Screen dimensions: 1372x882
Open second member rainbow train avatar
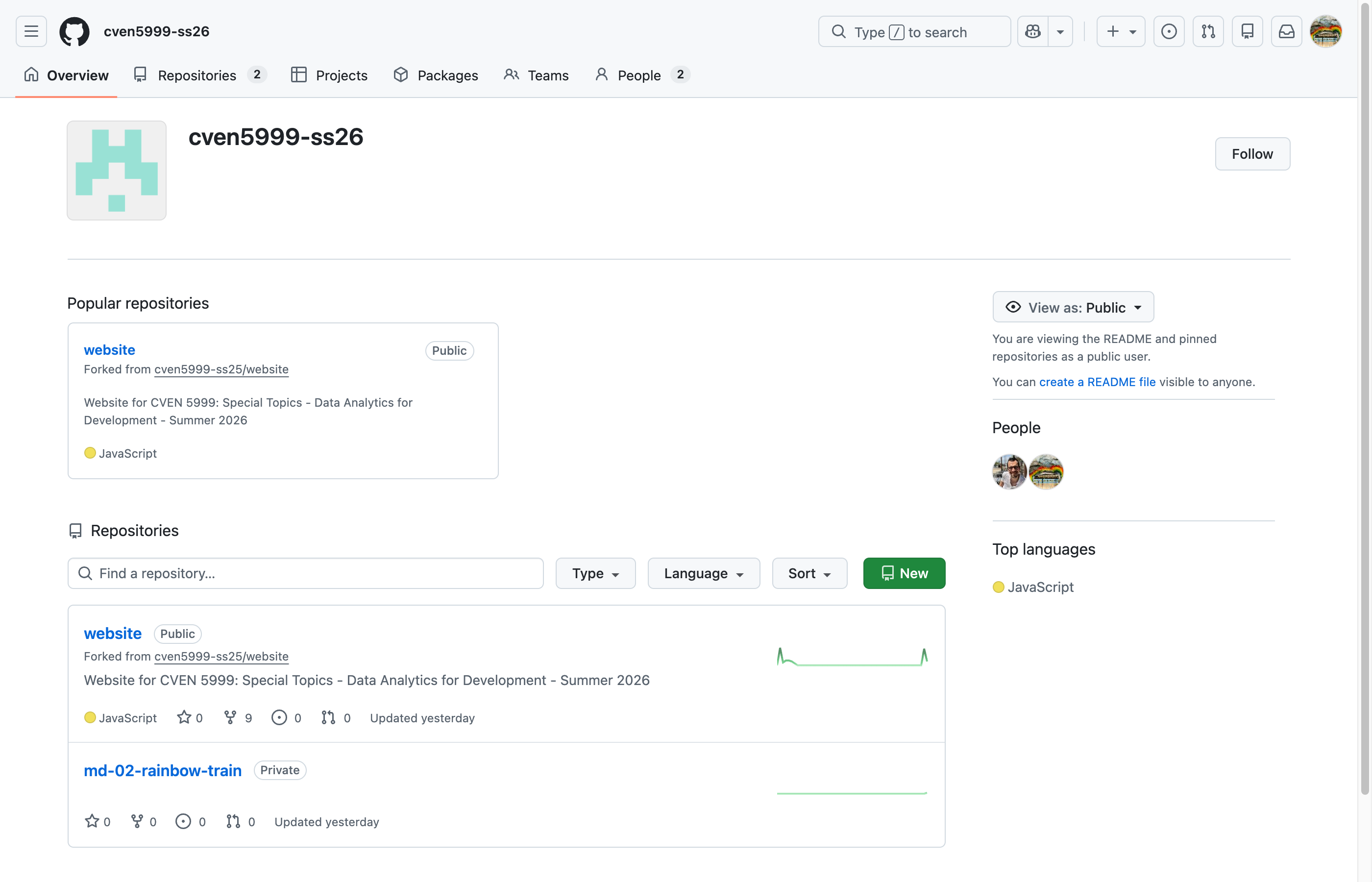point(1046,472)
